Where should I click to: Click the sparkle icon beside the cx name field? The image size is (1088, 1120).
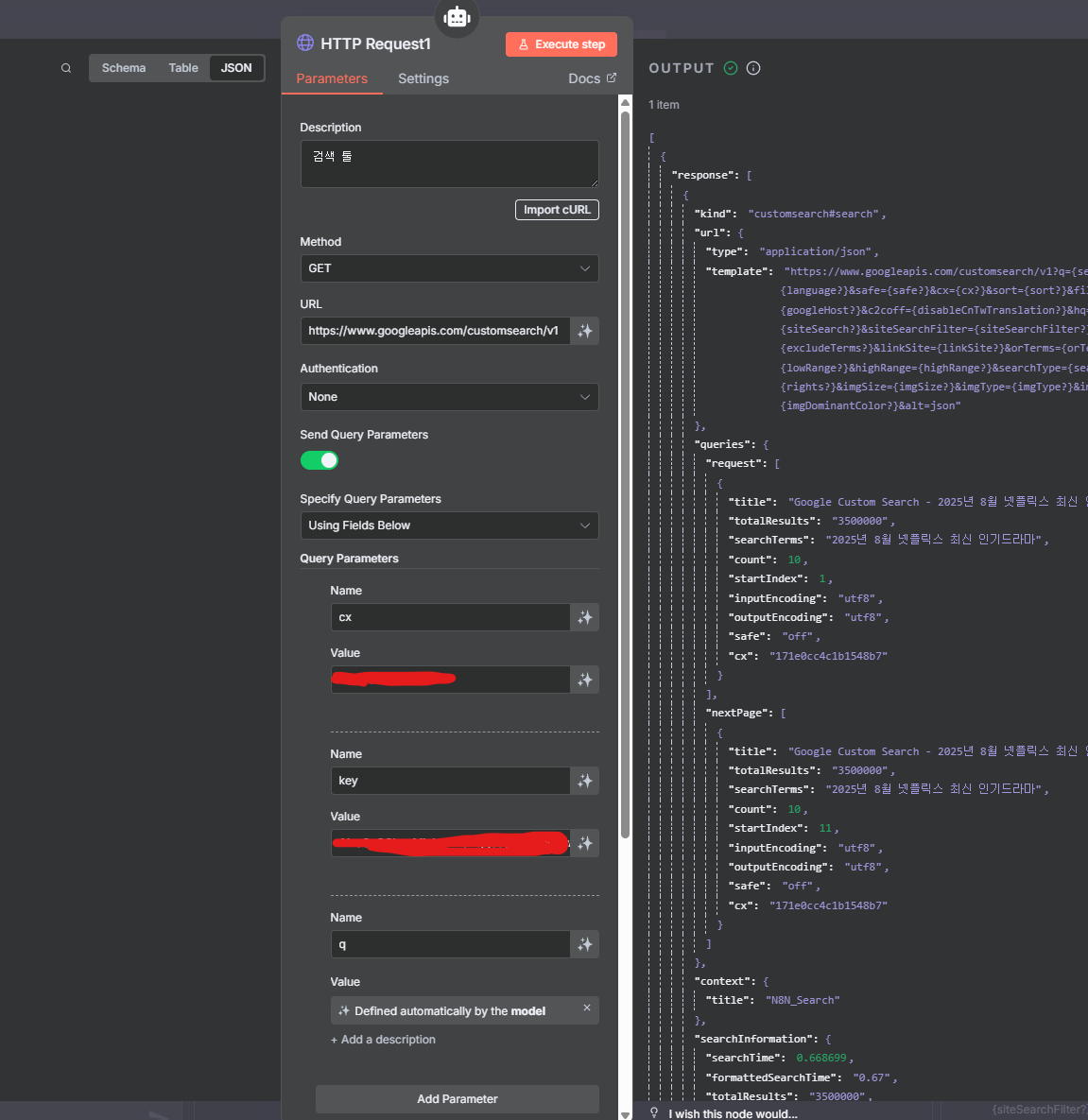585,617
